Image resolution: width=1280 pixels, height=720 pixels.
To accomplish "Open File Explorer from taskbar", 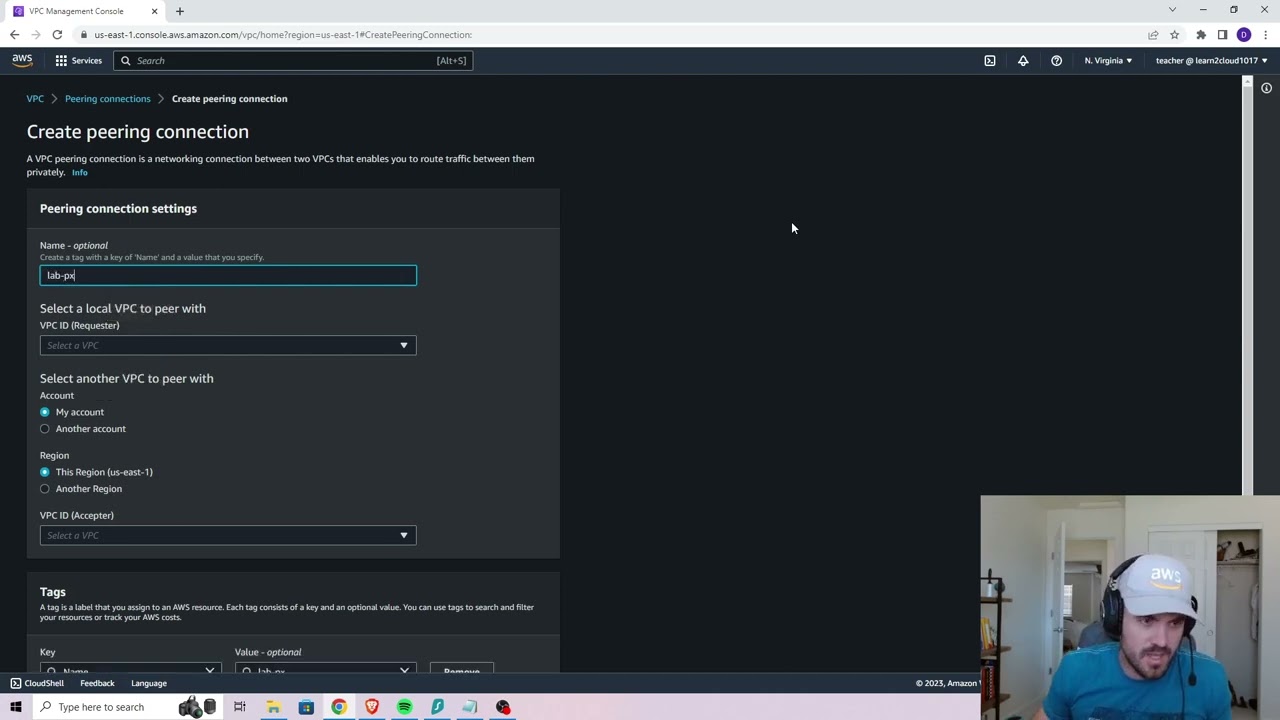I will coord(273,707).
